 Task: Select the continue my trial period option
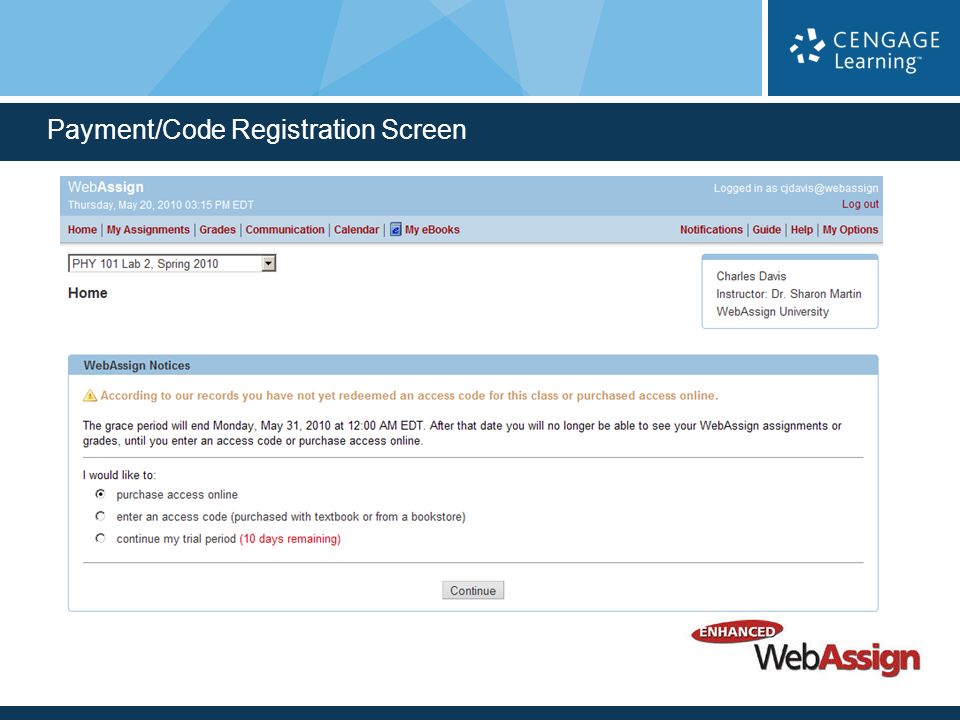(100, 538)
